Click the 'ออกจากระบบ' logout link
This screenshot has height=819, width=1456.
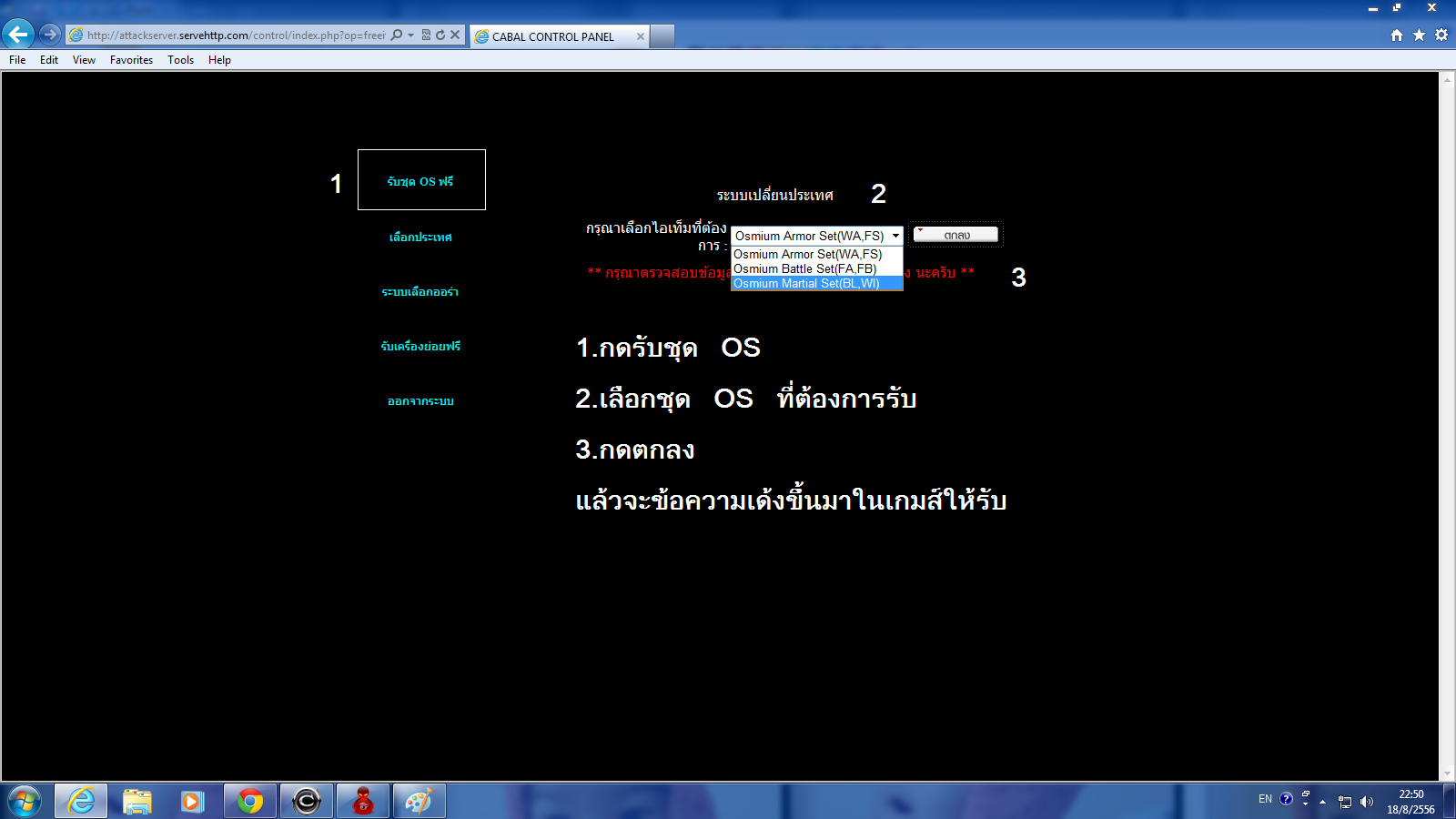pos(420,401)
